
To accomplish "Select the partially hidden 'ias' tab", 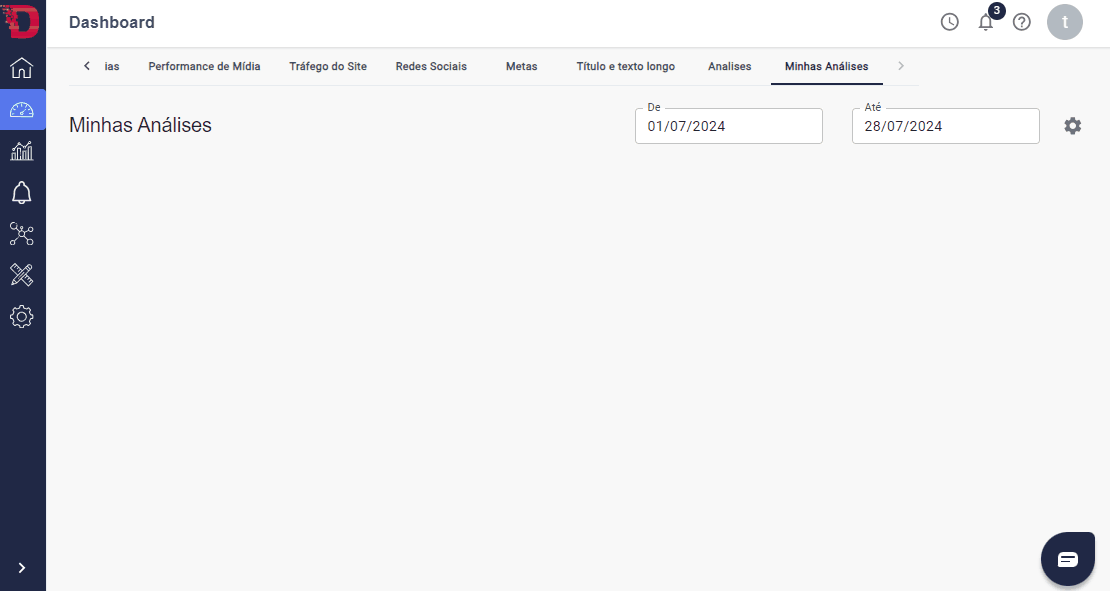I will tap(112, 67).
